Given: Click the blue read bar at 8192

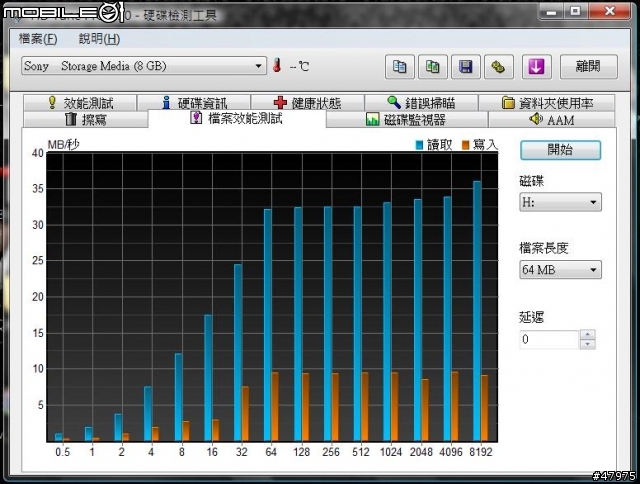Looking at the screenshot, I should [476, 311].
